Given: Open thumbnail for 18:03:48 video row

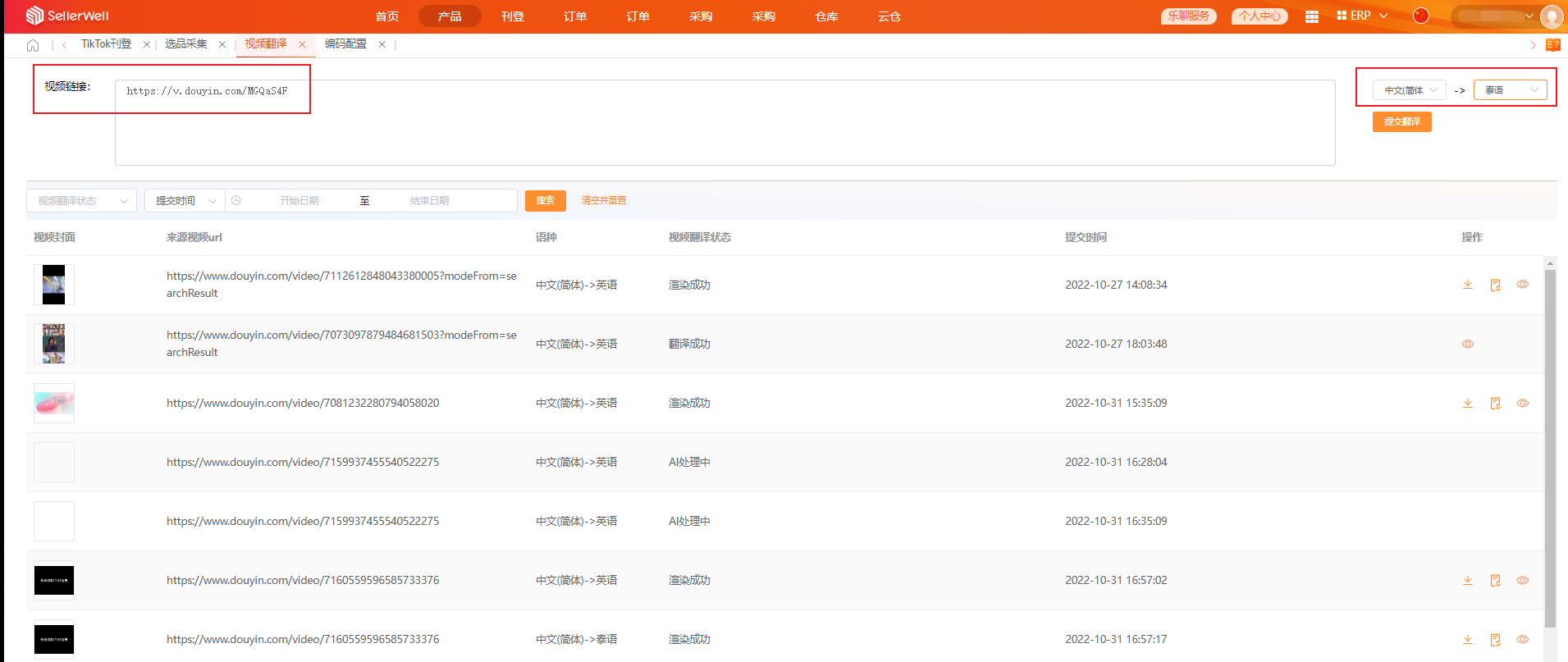Looking at the screenshot, I should pyautogui.click(x=54, y=344).
